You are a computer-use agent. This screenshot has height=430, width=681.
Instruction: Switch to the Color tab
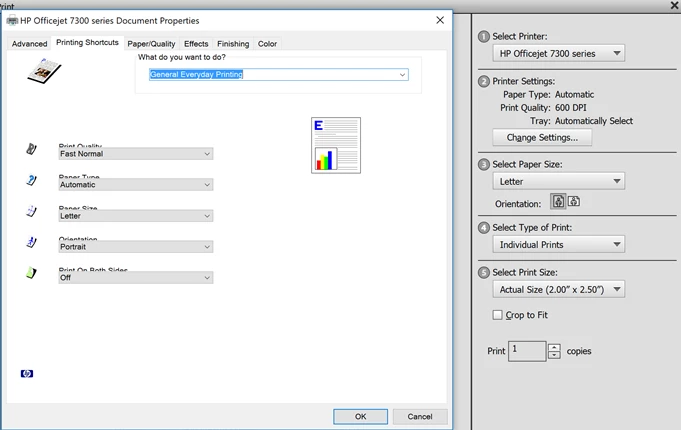(267, 44)
